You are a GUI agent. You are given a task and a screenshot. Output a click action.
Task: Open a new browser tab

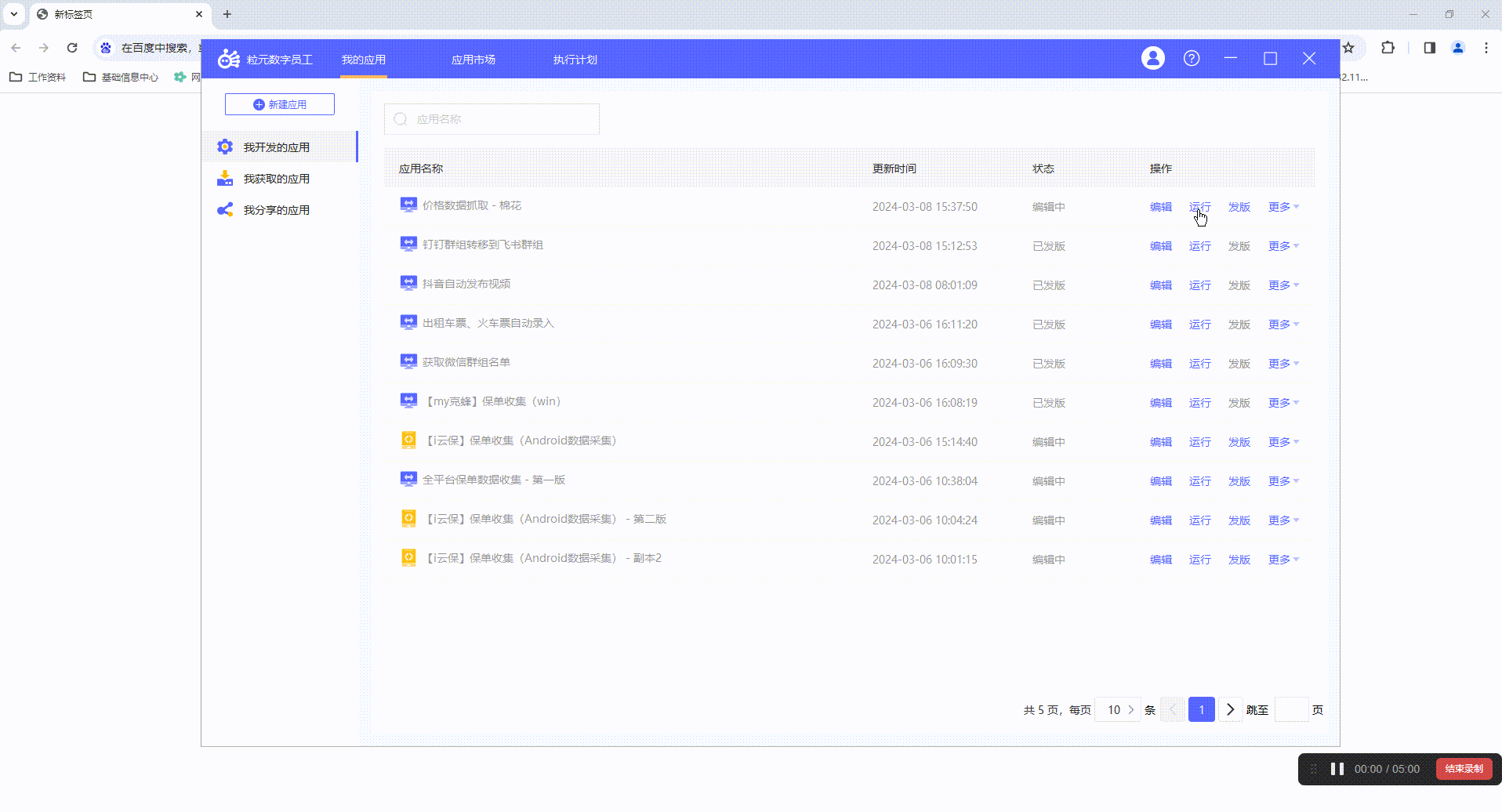(227, 14)
